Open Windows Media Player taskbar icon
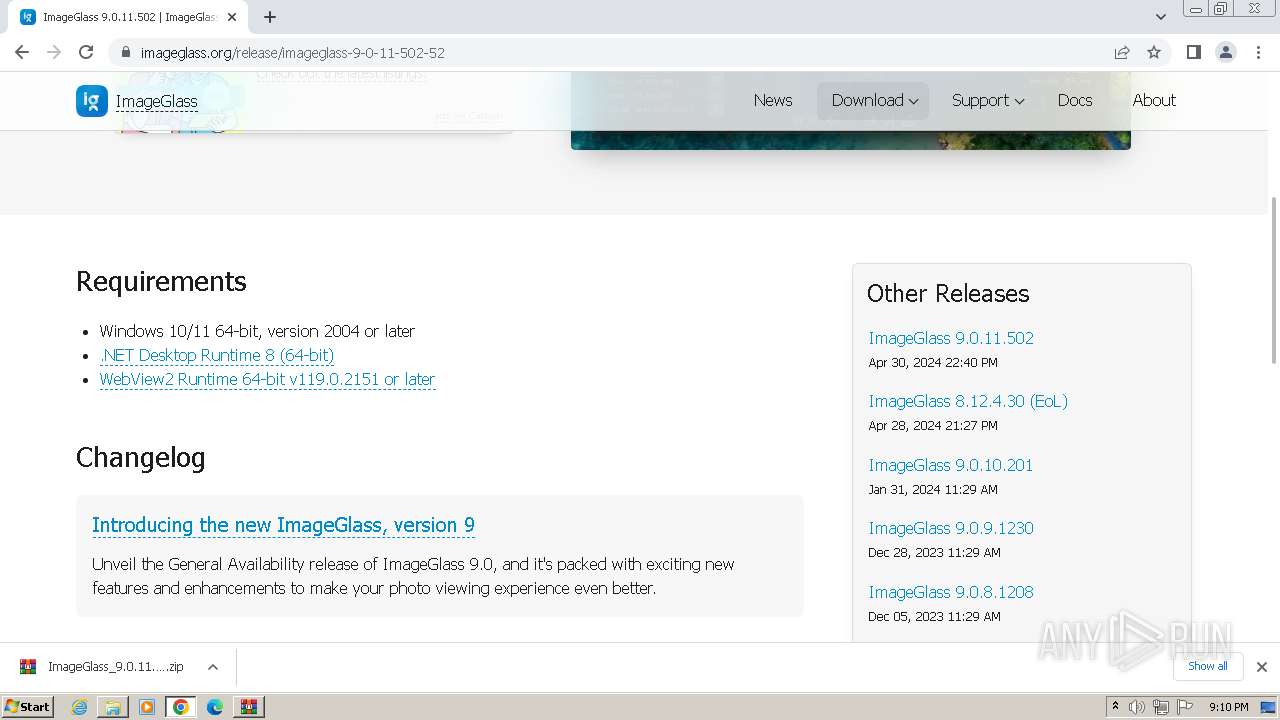Image resolution: width=1280 pixels, height=720 pixels. (x=147, y=707)
